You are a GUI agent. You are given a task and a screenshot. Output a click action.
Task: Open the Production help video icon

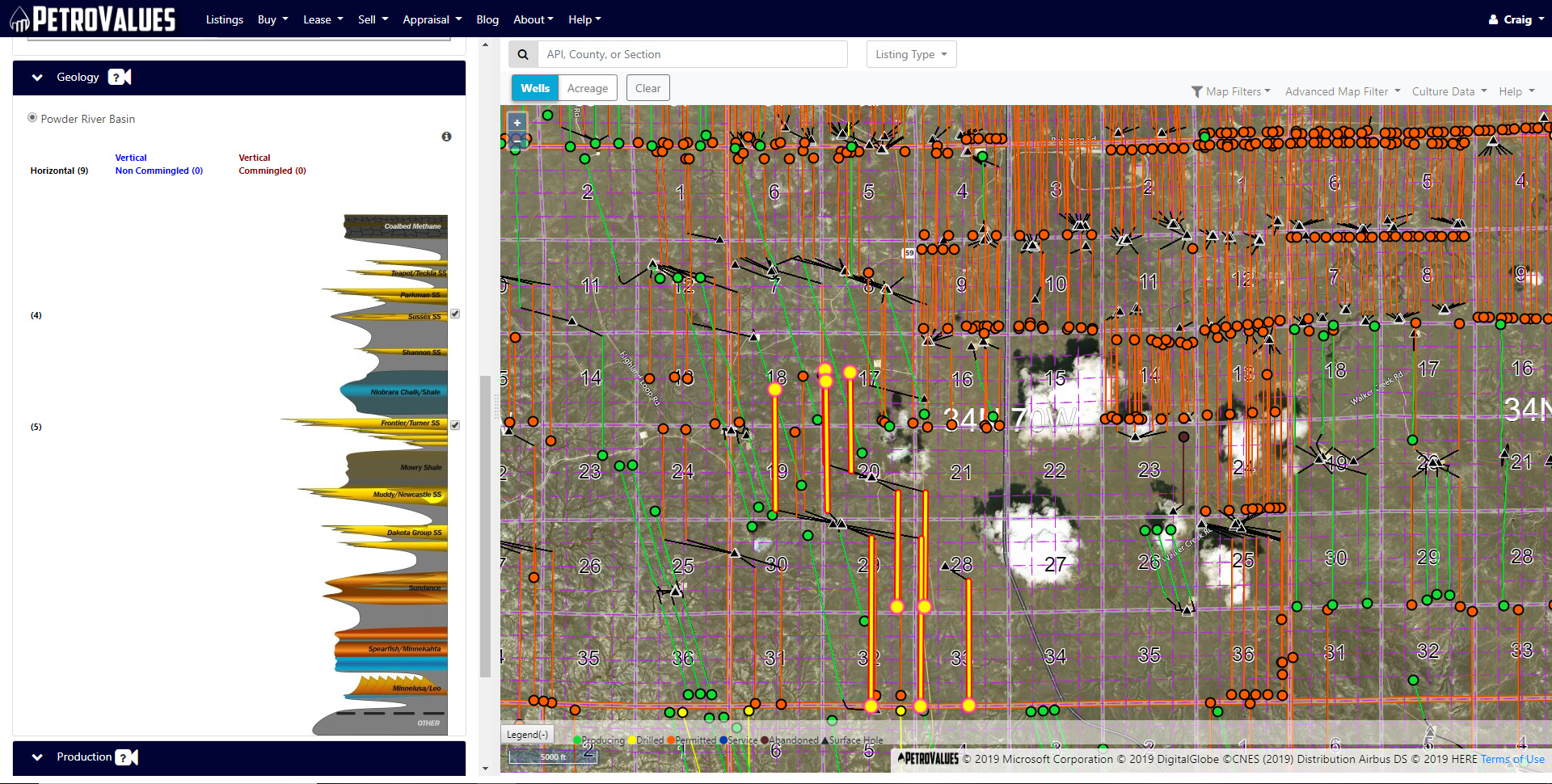tap(127, 757)
